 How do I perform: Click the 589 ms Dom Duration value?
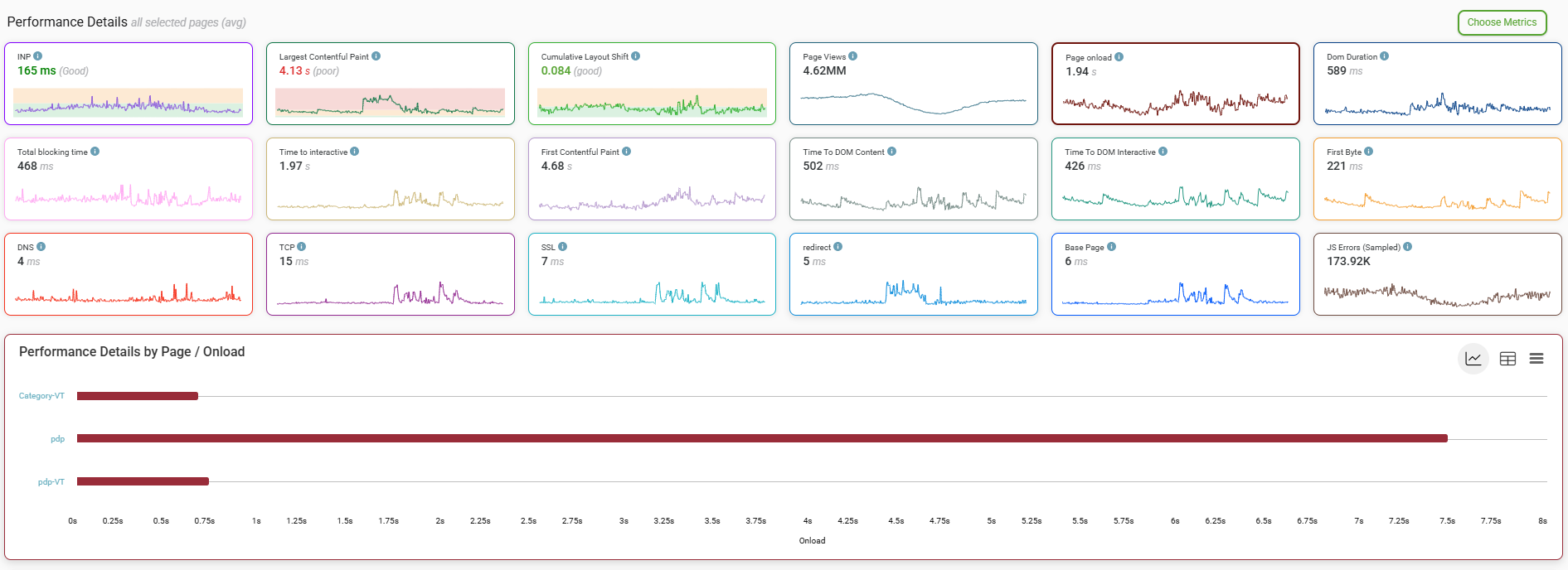click(1345, 70)
